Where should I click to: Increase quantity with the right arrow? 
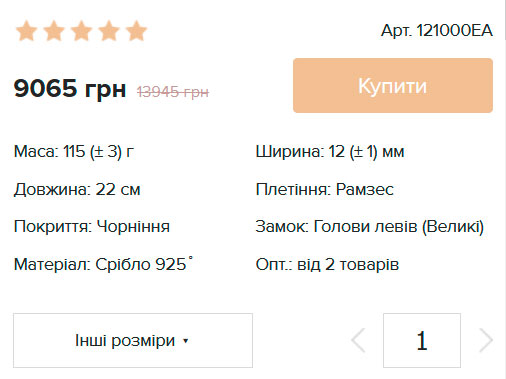486,340
